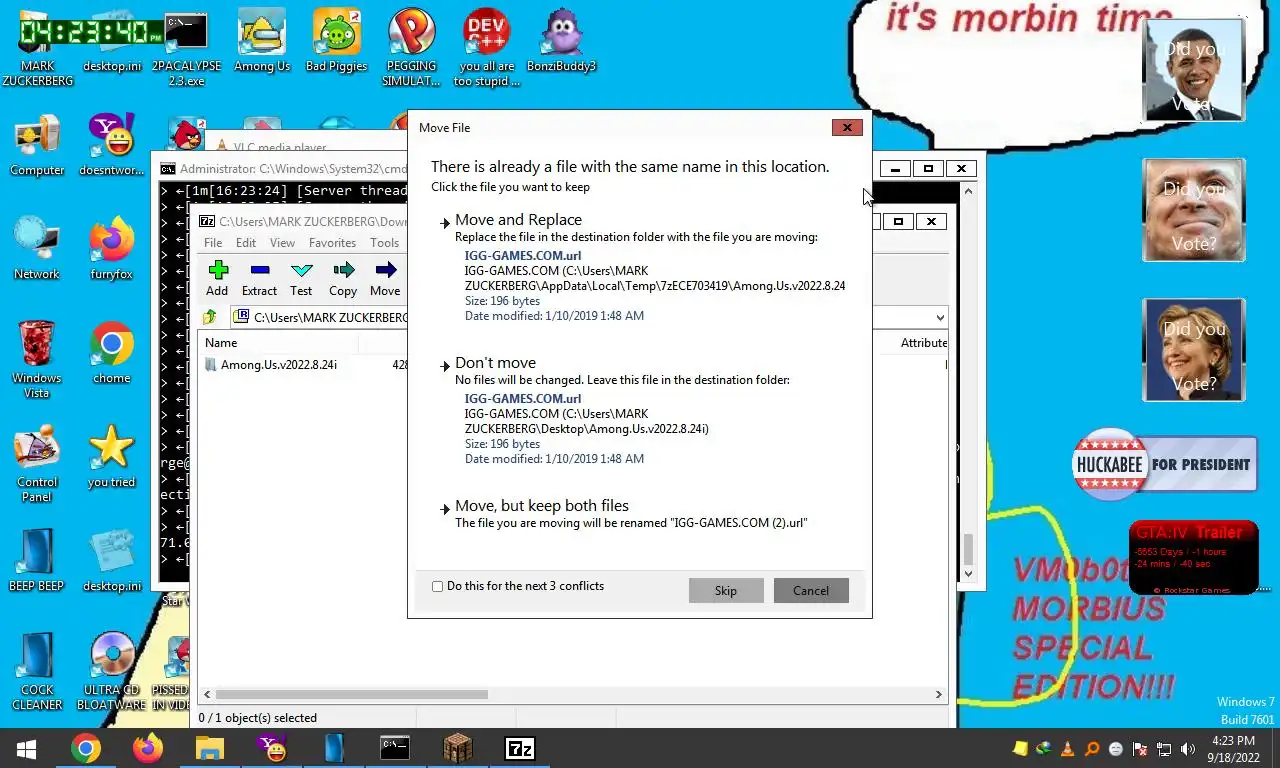
Task: Go up one folder in 7-Zip
Action: coord(210,317)
